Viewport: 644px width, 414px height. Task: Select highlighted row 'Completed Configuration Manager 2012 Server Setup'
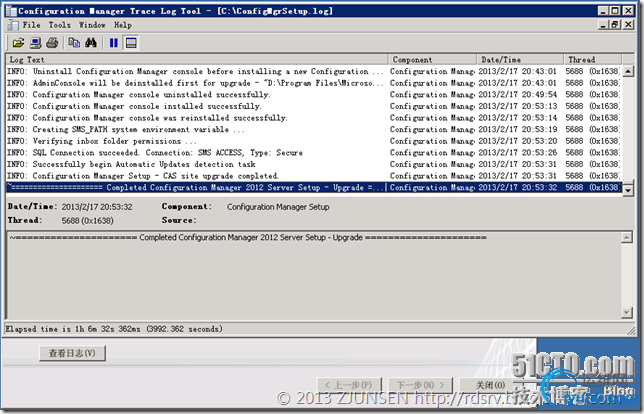tap(314, 188)
